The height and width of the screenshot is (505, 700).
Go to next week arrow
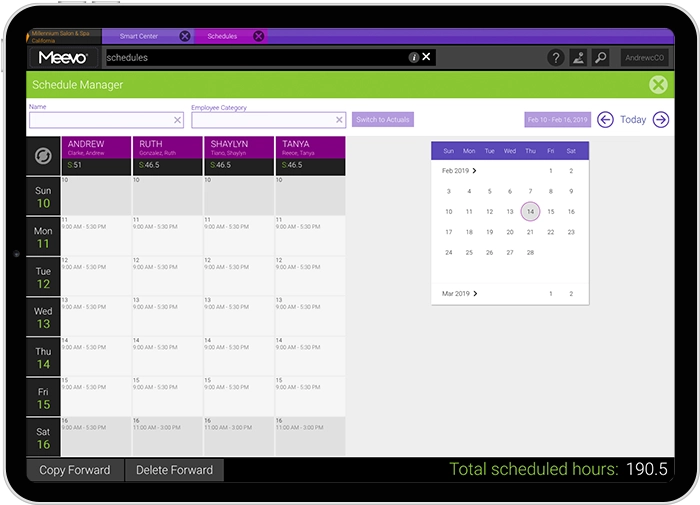click(x=660, y=120)
